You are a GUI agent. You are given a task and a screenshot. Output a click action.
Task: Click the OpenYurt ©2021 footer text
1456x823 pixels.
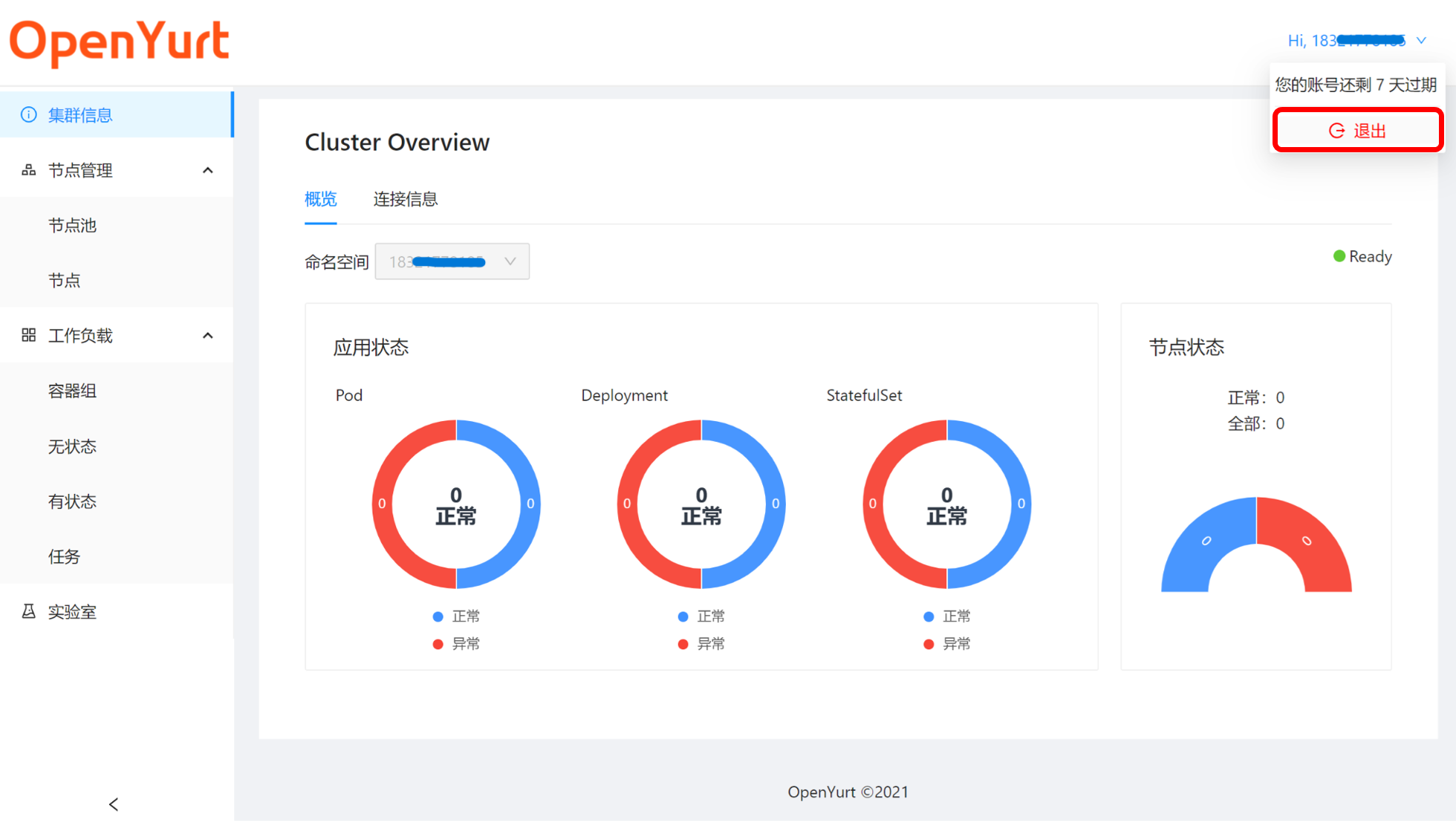pos(848,792)
